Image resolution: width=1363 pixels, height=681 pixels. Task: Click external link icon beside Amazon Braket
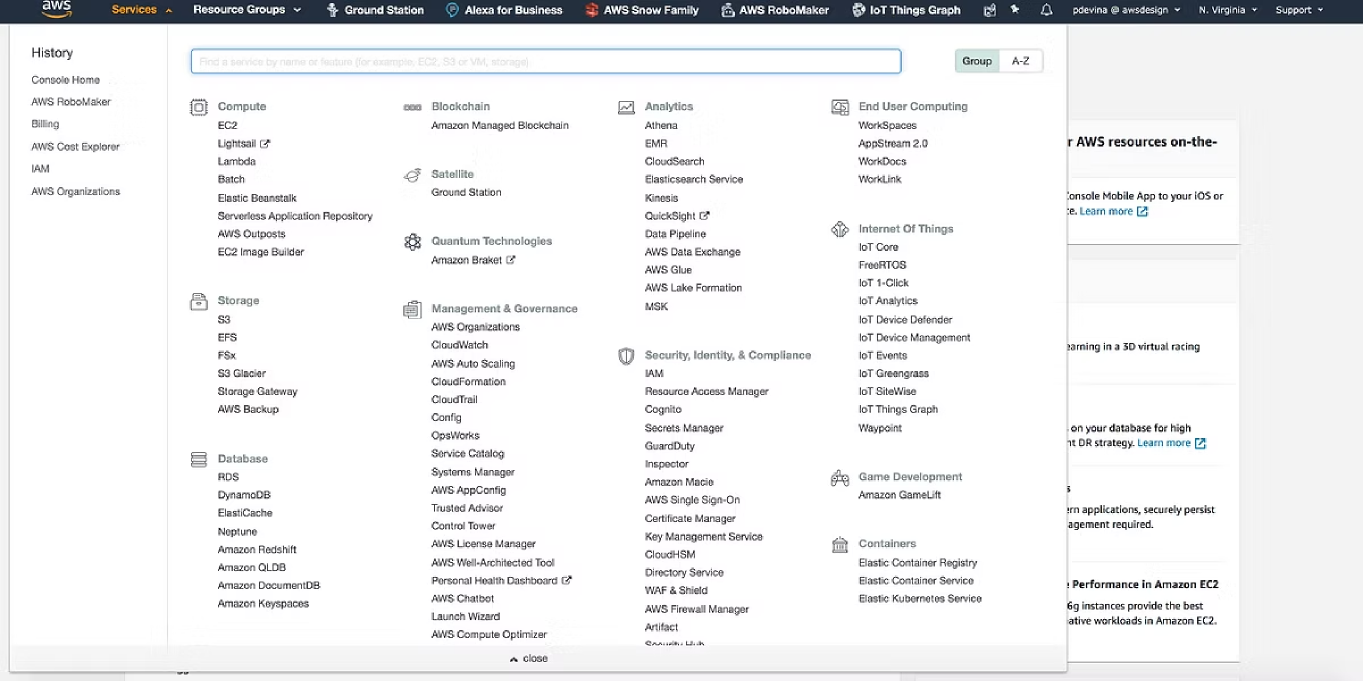(x=511, y=260)
